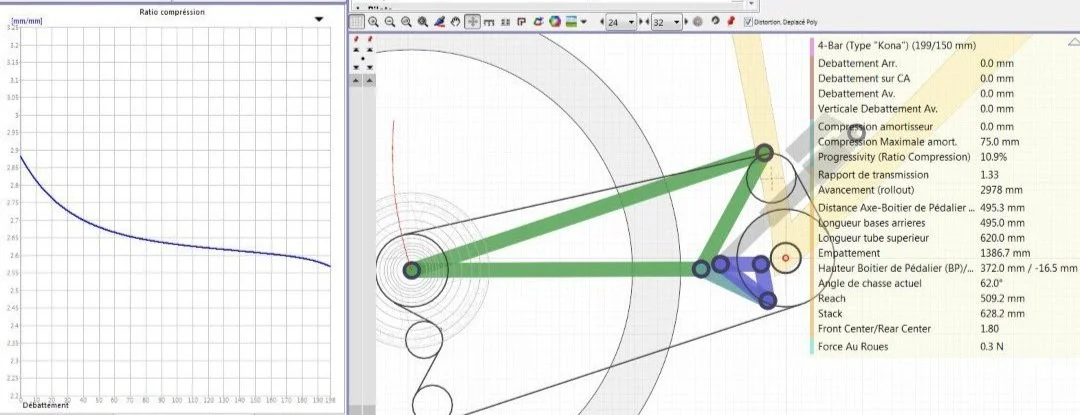Click the dotted alignment toolbar icon

[x=506, y=22]
